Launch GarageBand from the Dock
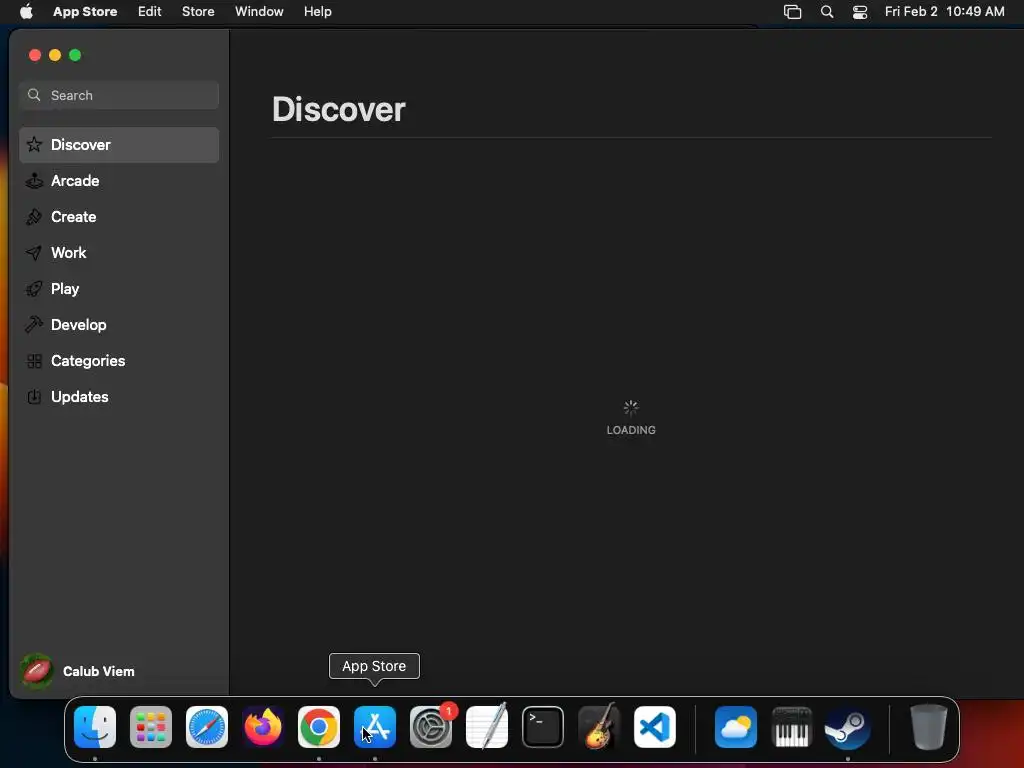The width and height of the screenshot is (1024, 768). [599, 727]
